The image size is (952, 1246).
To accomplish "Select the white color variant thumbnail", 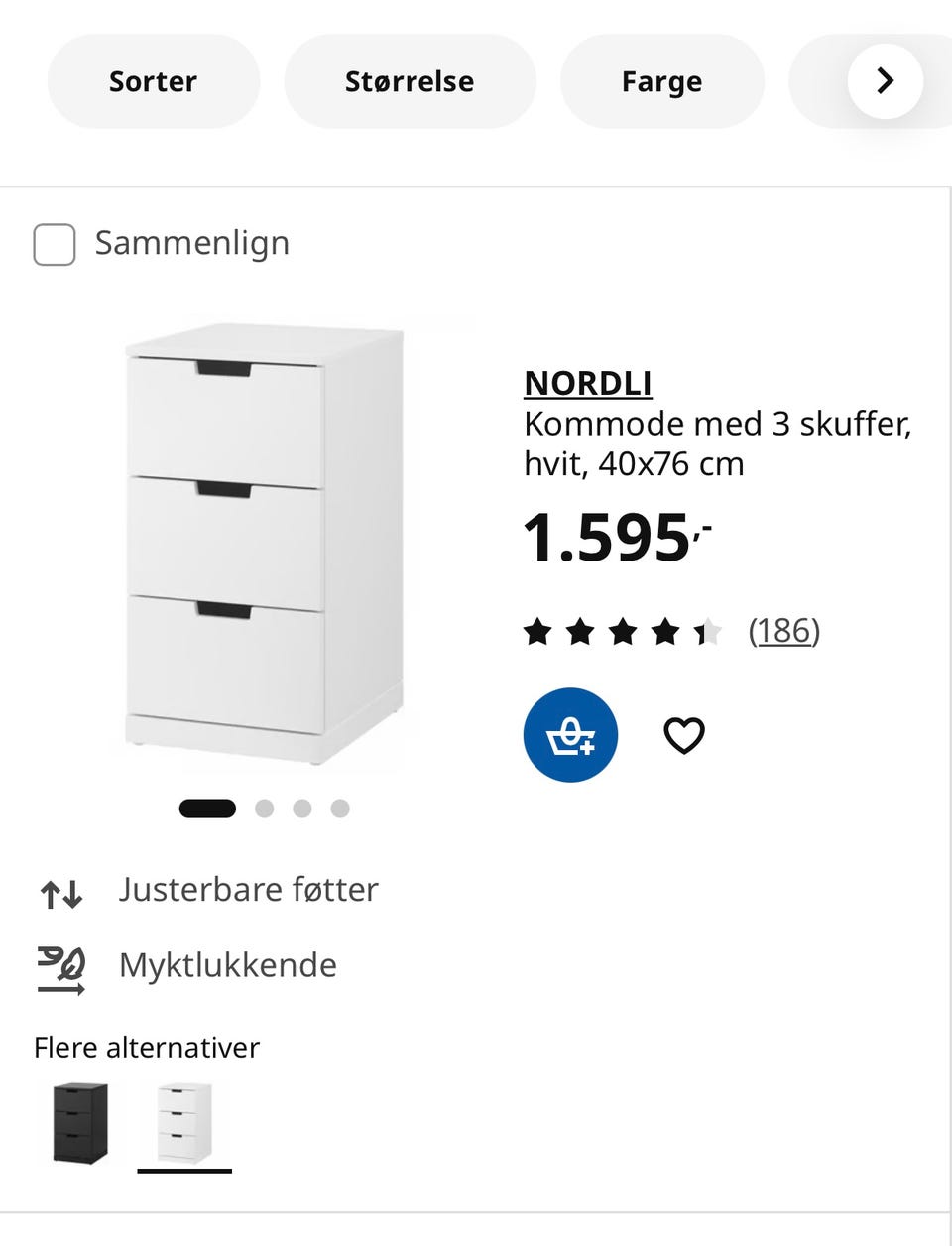I will pyautogui.click(x=184, y=1123).
